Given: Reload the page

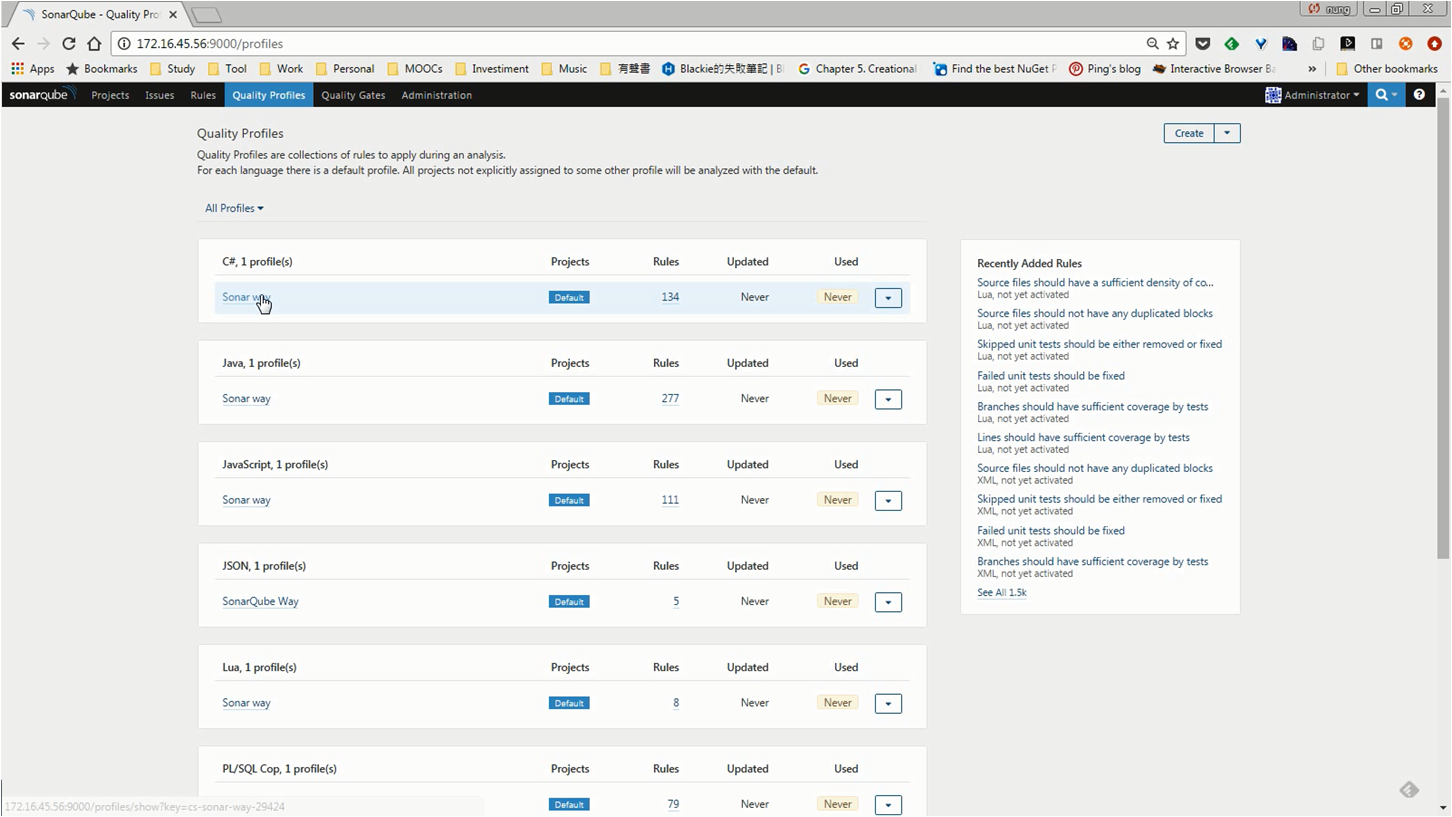Looking at the screenshot, I should pos(69,43).
